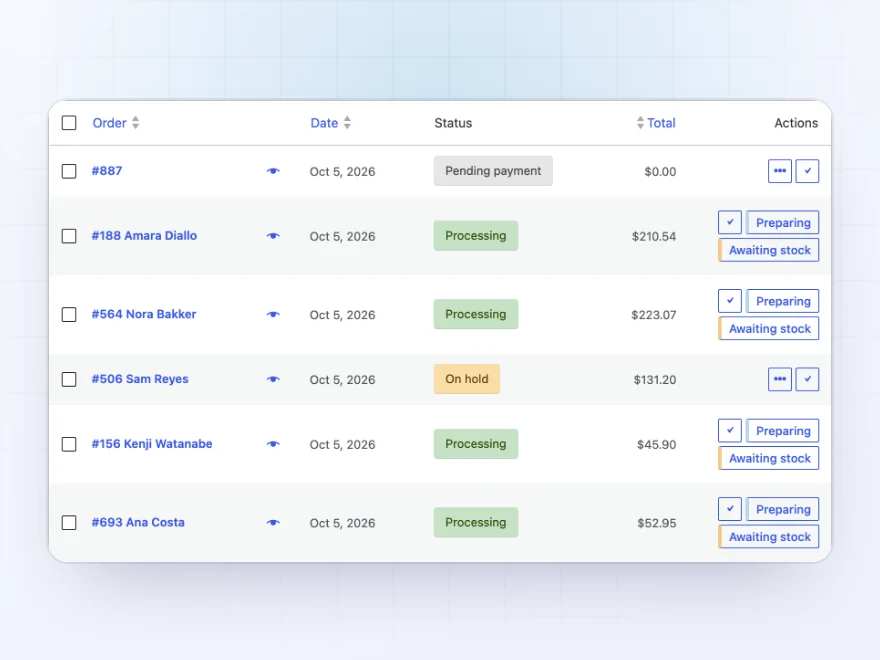
Task: Mark Ana Costa order complete with checkmark
Action: tap(730, 509)
